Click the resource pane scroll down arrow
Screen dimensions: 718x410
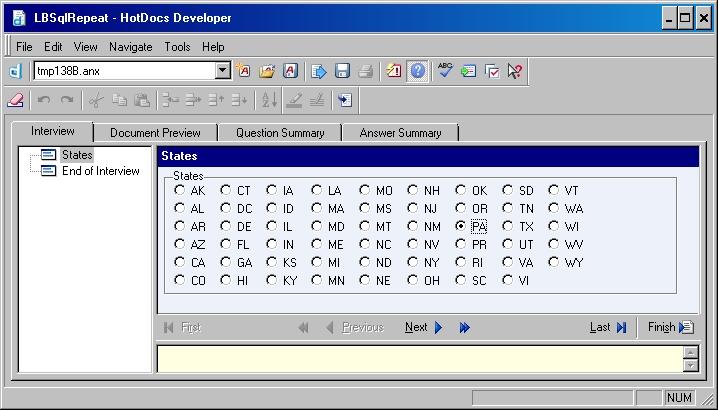pos(690,365)
